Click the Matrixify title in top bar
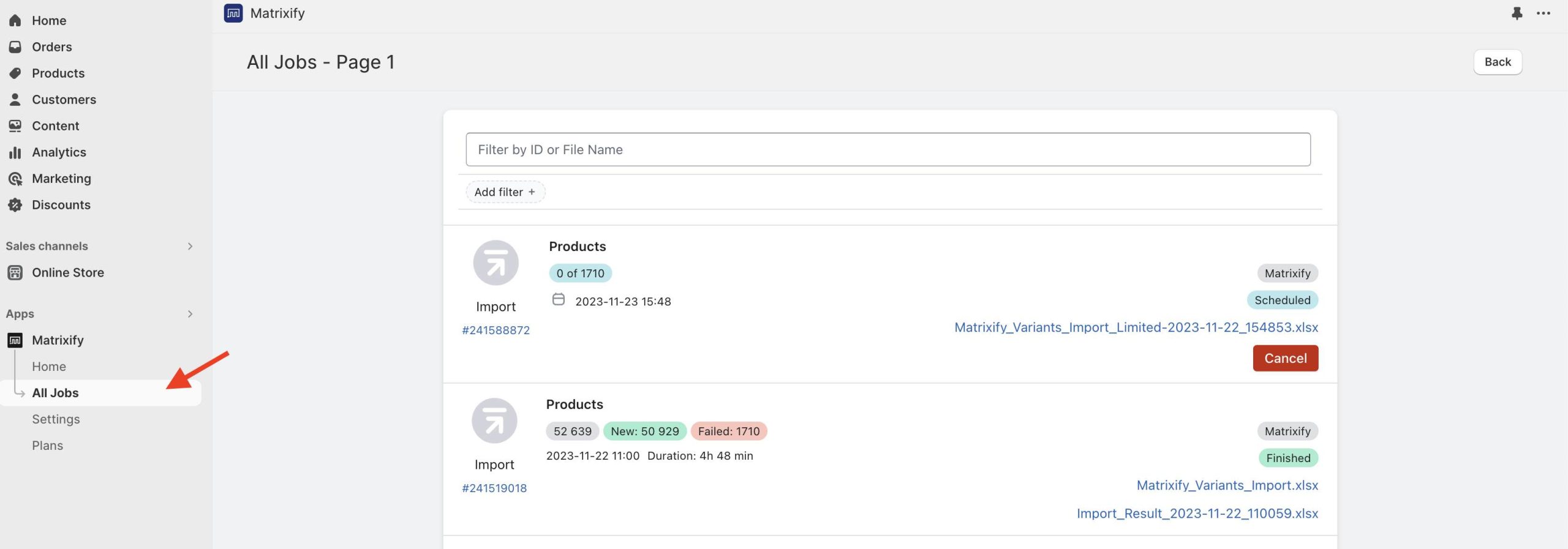 pos(277,13)
